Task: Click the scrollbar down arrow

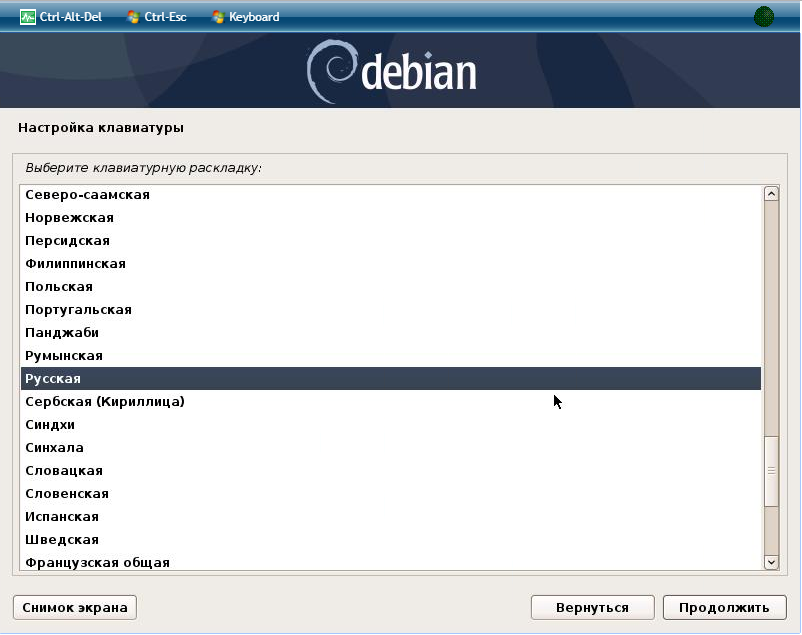Action: [771, 562]
